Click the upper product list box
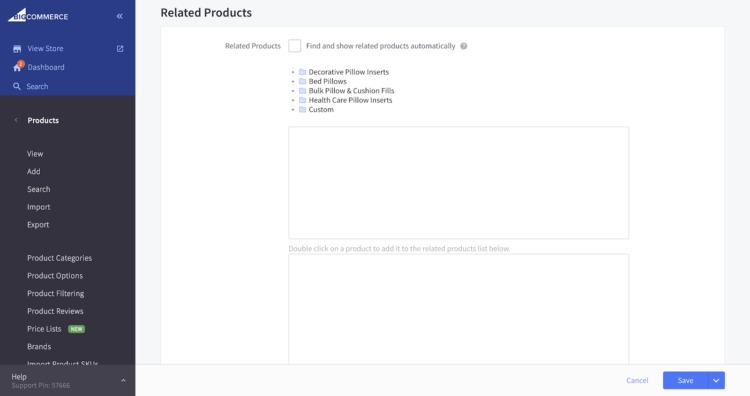 click(459, 183)
